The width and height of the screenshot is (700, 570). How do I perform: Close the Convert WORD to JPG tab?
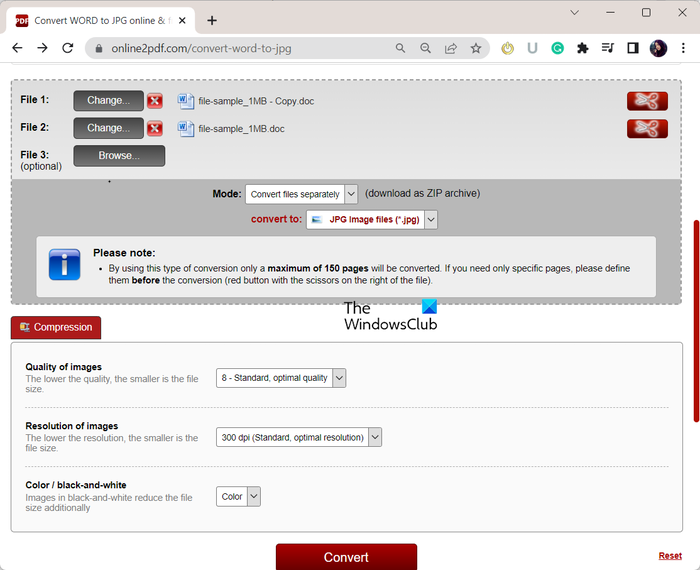click(182, 21)
